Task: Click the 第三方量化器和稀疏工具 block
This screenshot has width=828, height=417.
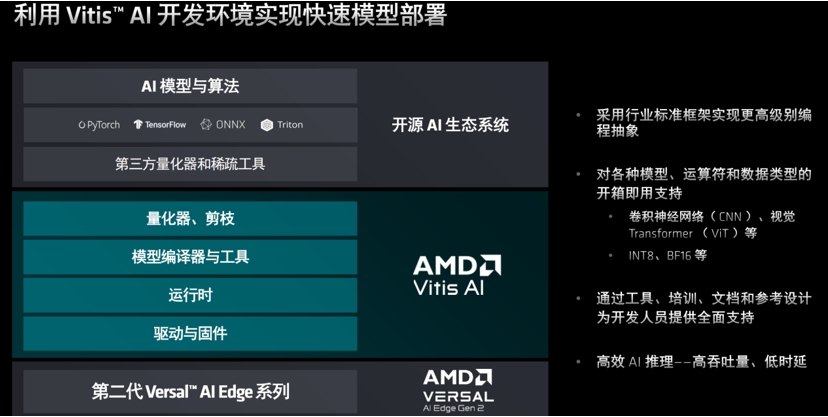Action: 190,164
